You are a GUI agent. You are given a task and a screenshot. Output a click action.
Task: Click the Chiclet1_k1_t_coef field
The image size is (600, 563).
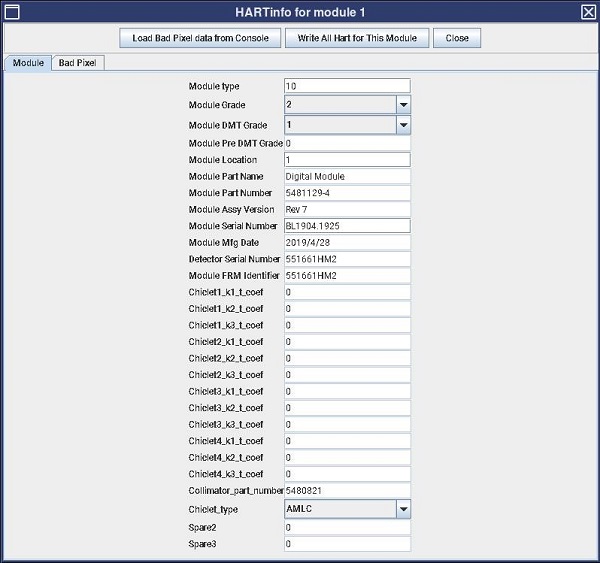point(346,292)
